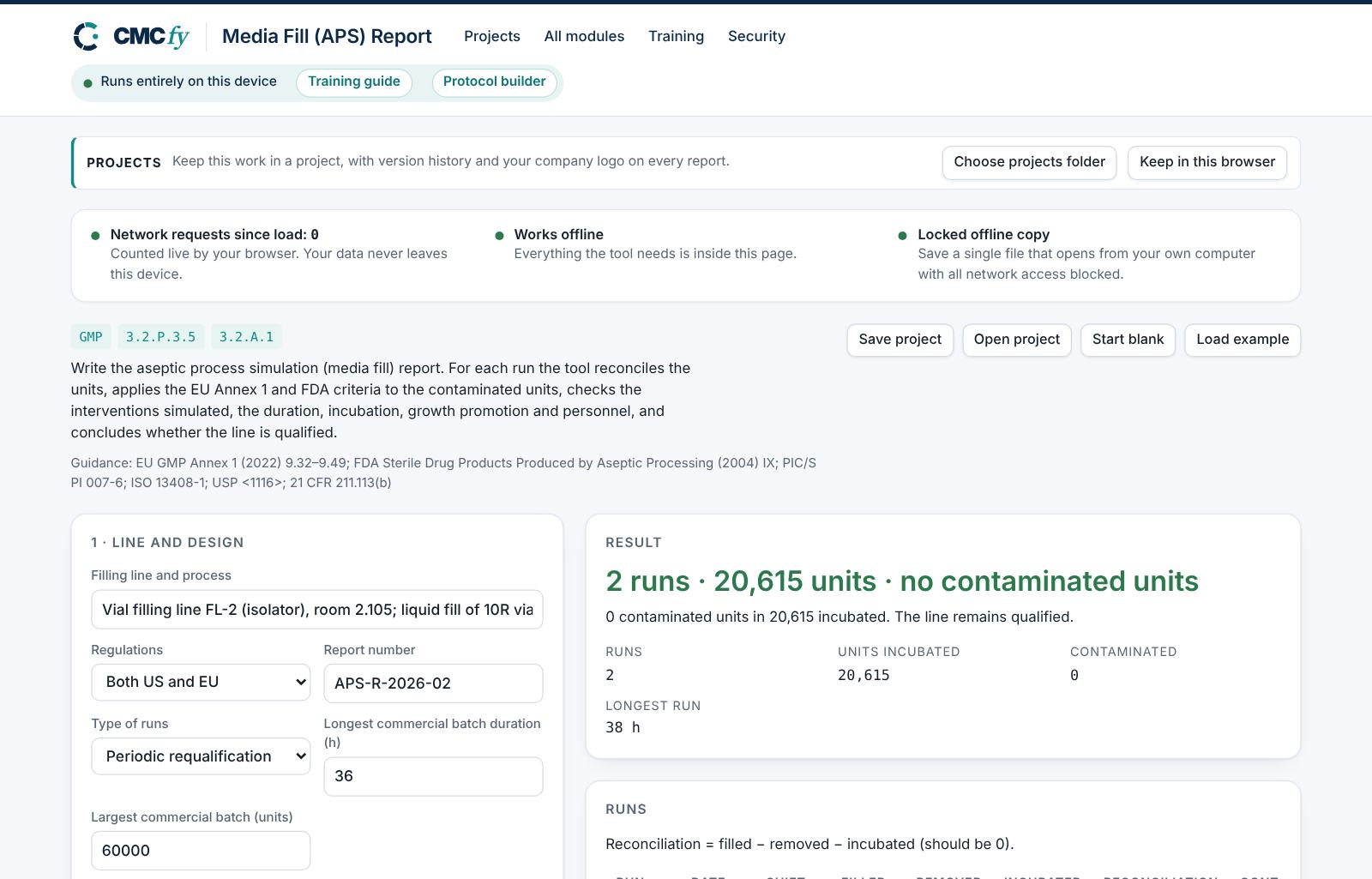1372x879 pixels.
Task: Click the Save project button
Action: 900,340
